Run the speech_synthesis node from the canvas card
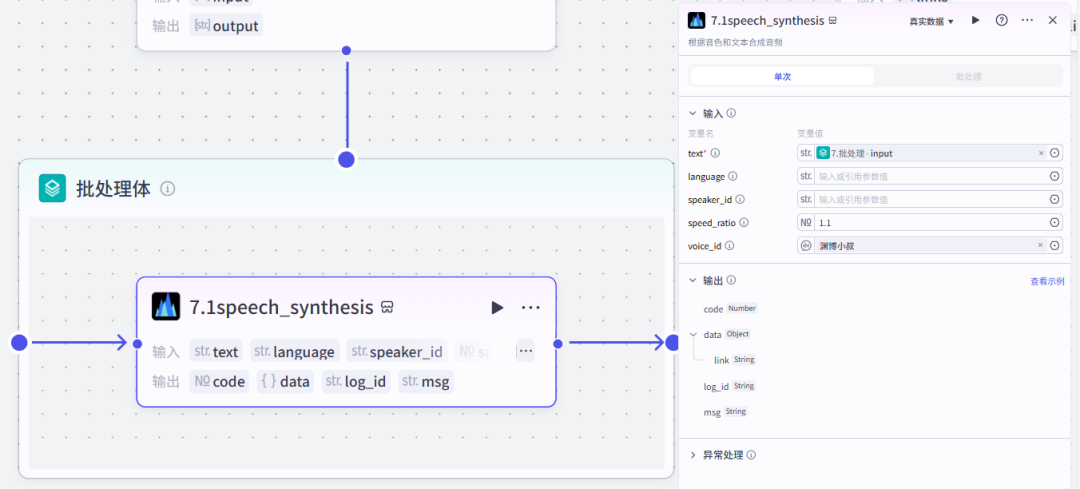The width and height of the screenshot is (1080, 489). tap(497, 307)
